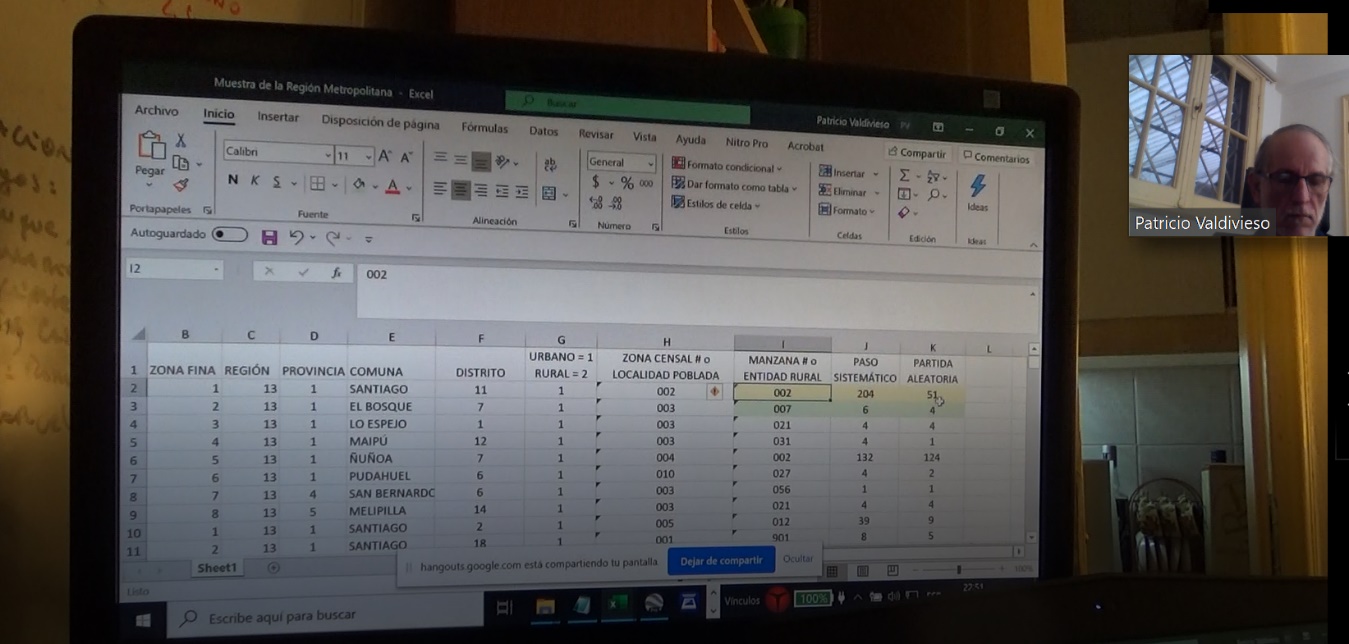Image resolution: width=1349 pixels, height=644 pixels.
Task: Click the increase indent icon
Action: [x=521, y=192]
